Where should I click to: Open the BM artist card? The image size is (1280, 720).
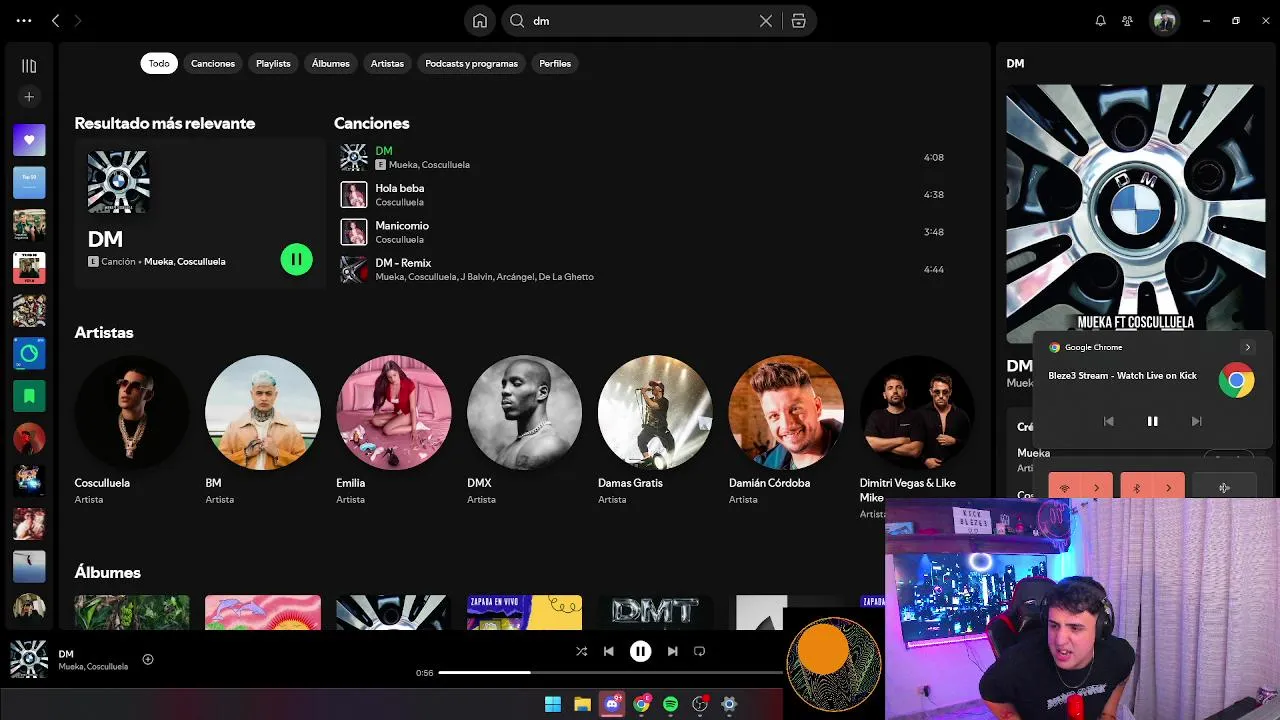point(262,430)
